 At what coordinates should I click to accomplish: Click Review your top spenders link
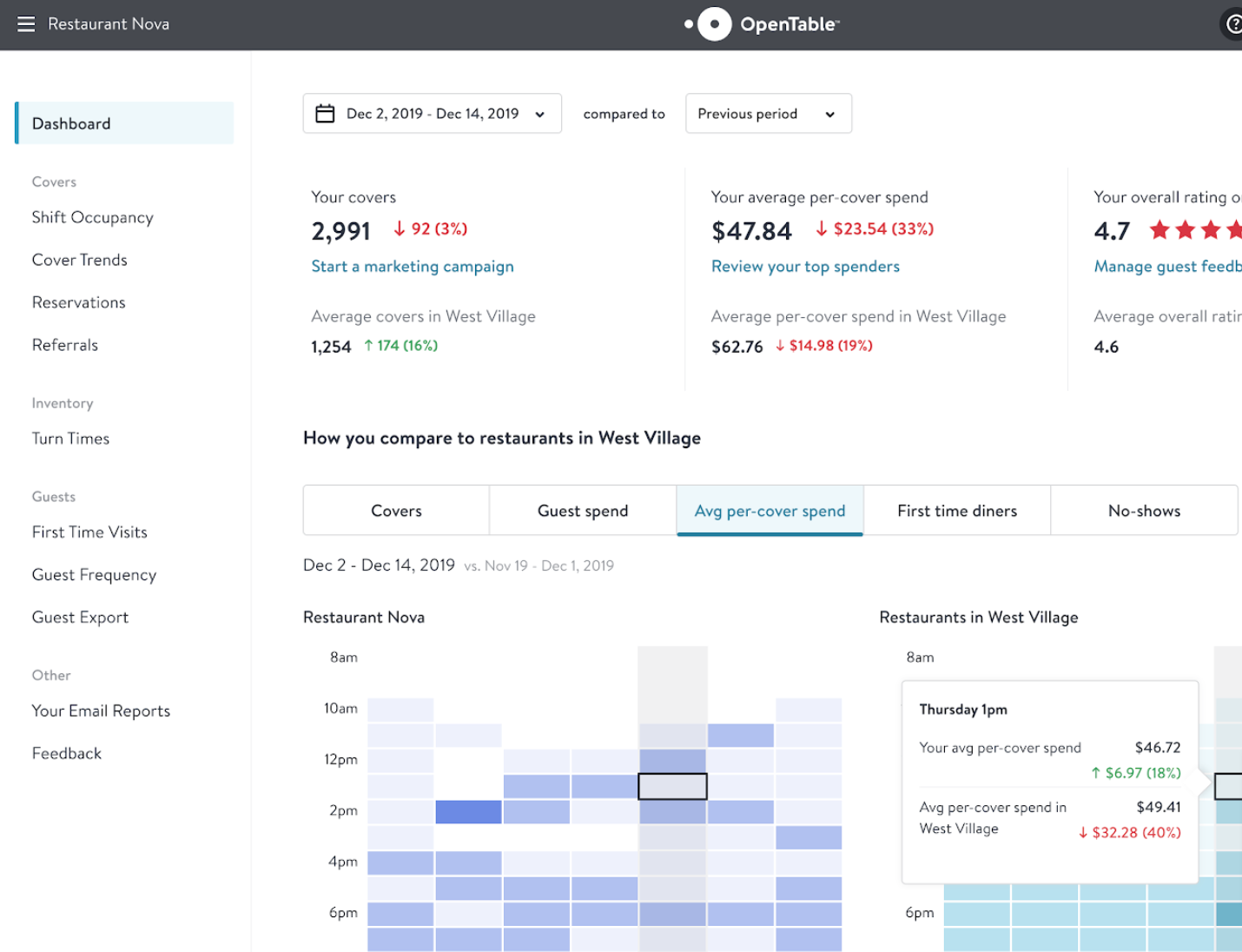[805, 267]
